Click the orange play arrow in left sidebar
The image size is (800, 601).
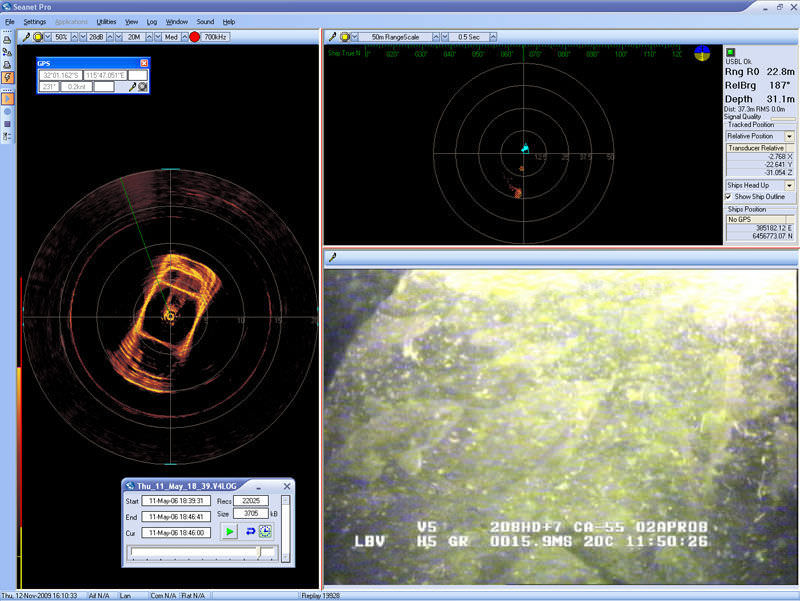coord(7,98)
